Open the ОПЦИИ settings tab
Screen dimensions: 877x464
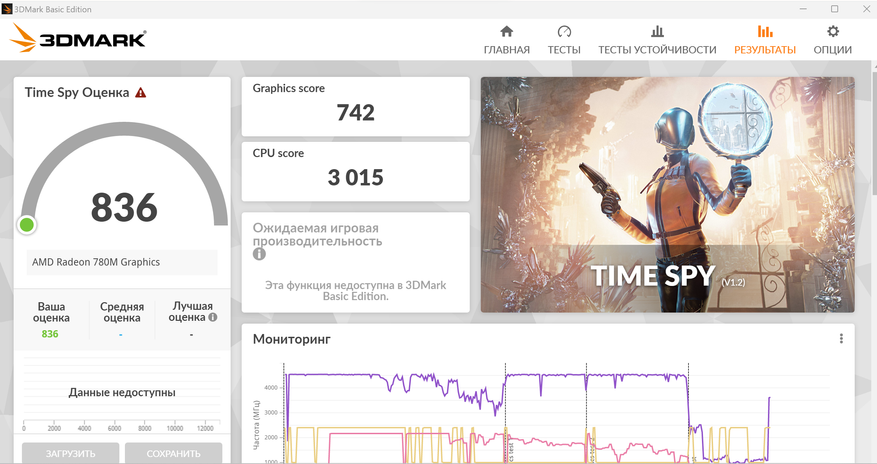tap(832, 40)
